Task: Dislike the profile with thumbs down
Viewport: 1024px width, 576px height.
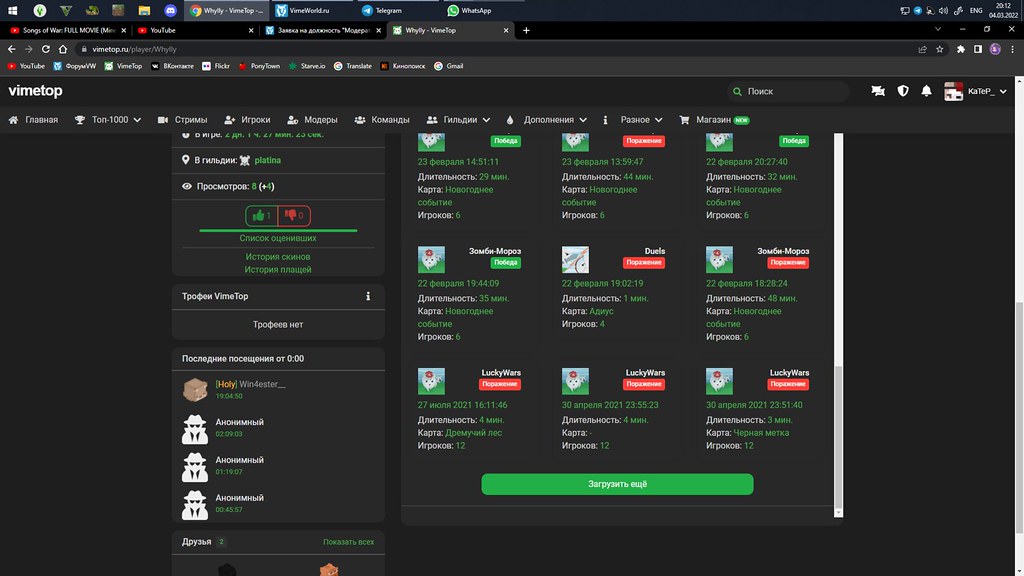Action: click(293, 216)
